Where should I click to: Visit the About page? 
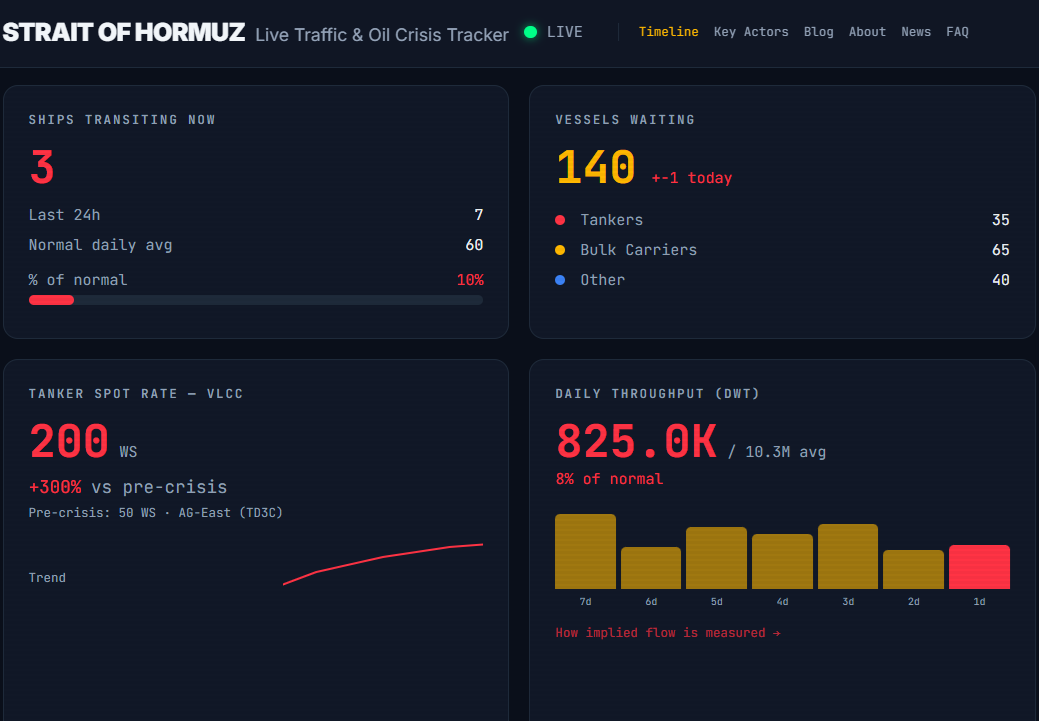coord(867,32)
